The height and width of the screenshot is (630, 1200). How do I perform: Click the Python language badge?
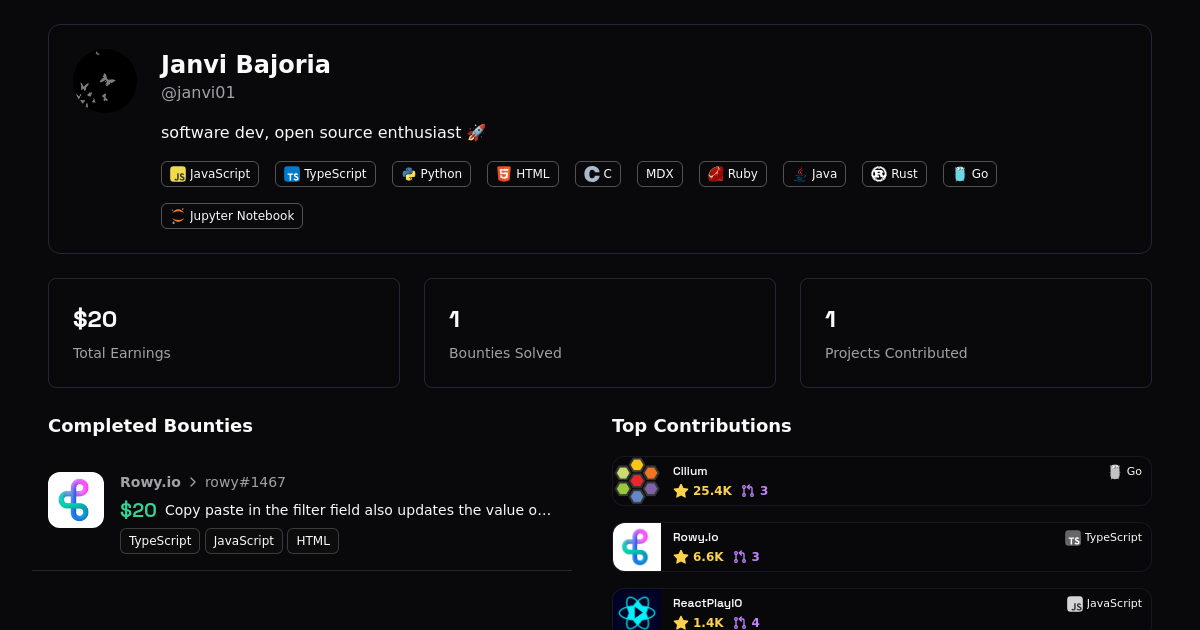click(431, 174)
